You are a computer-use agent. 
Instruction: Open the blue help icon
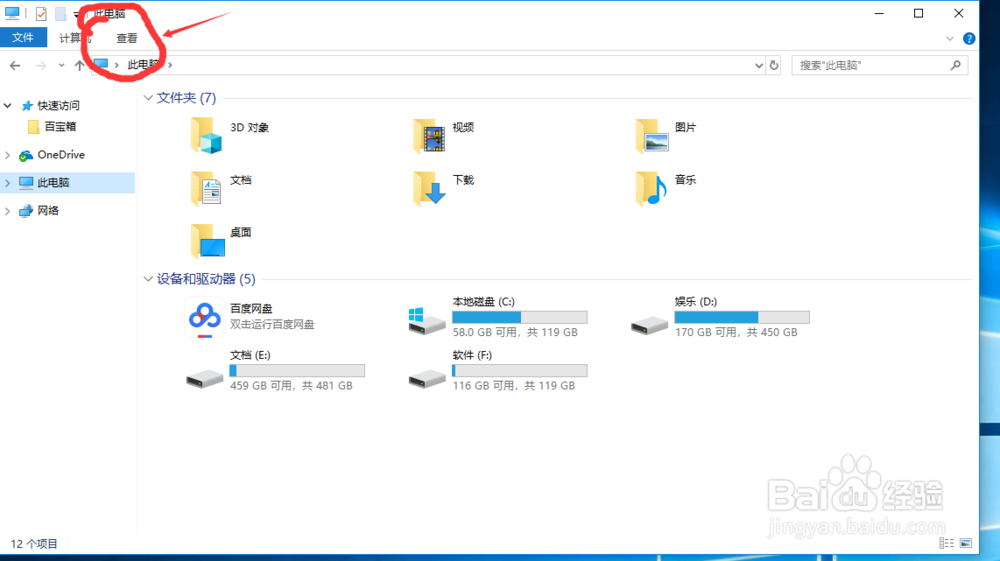click(x=969, y=39)
